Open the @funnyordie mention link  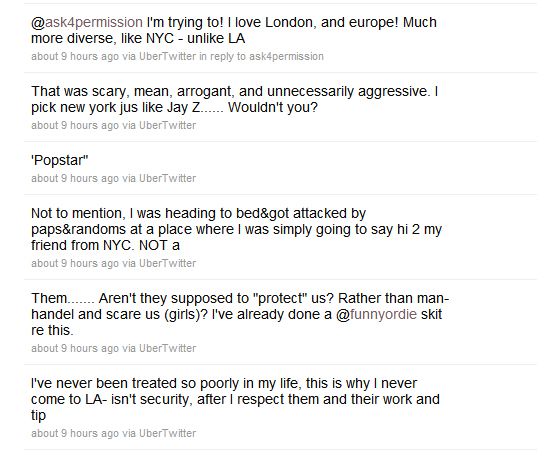tap(376, 314)
